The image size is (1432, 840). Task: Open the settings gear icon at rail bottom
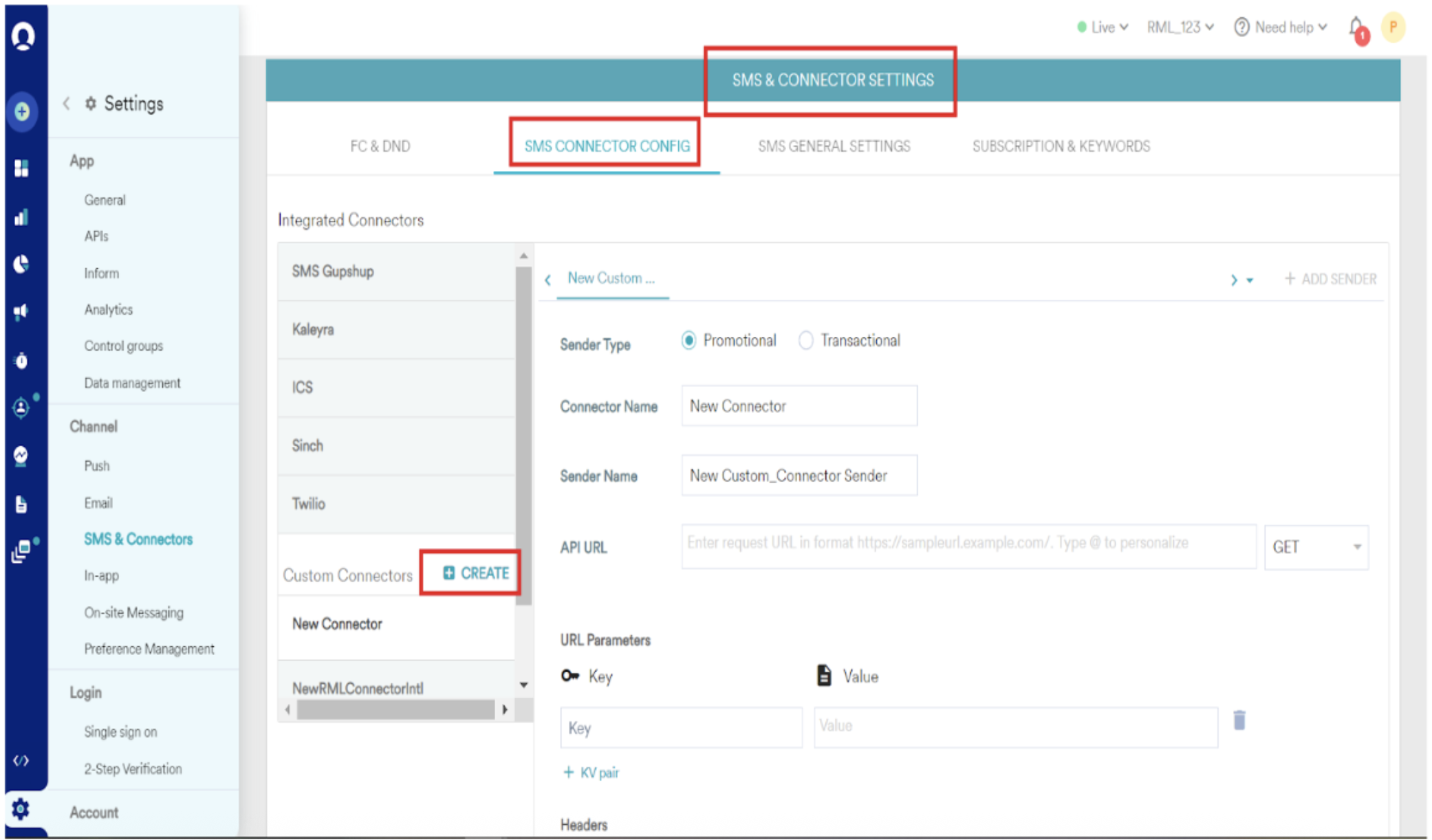pos(21,809)
